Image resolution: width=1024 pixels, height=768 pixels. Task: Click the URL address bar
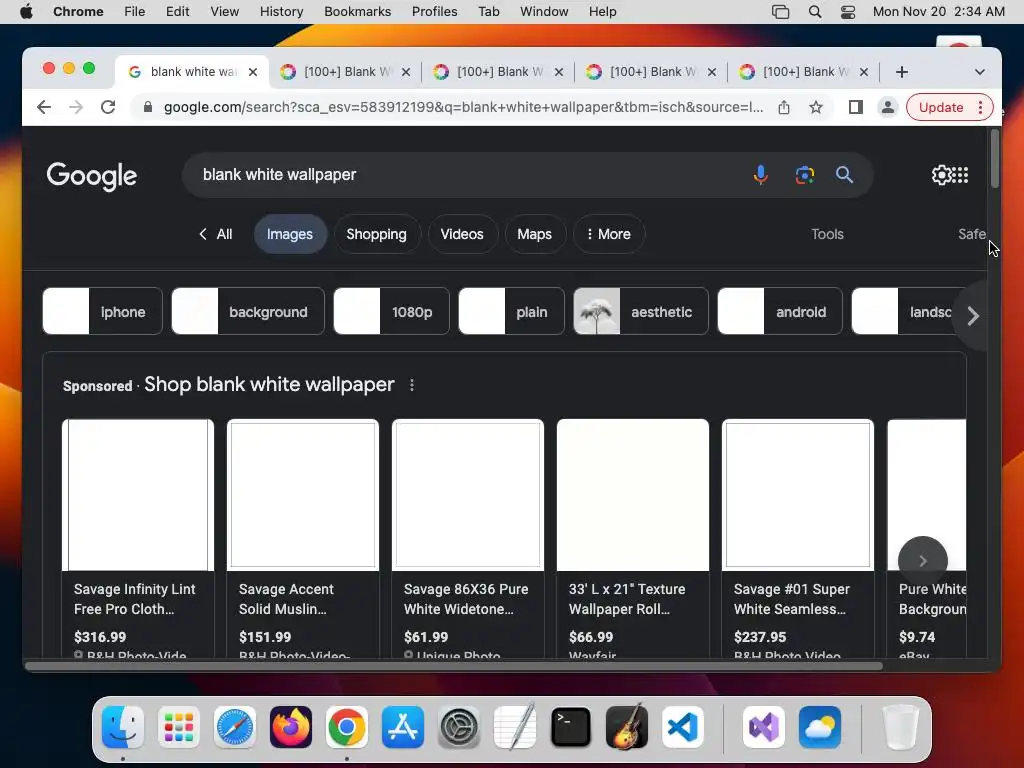click(x=462, y=107)
